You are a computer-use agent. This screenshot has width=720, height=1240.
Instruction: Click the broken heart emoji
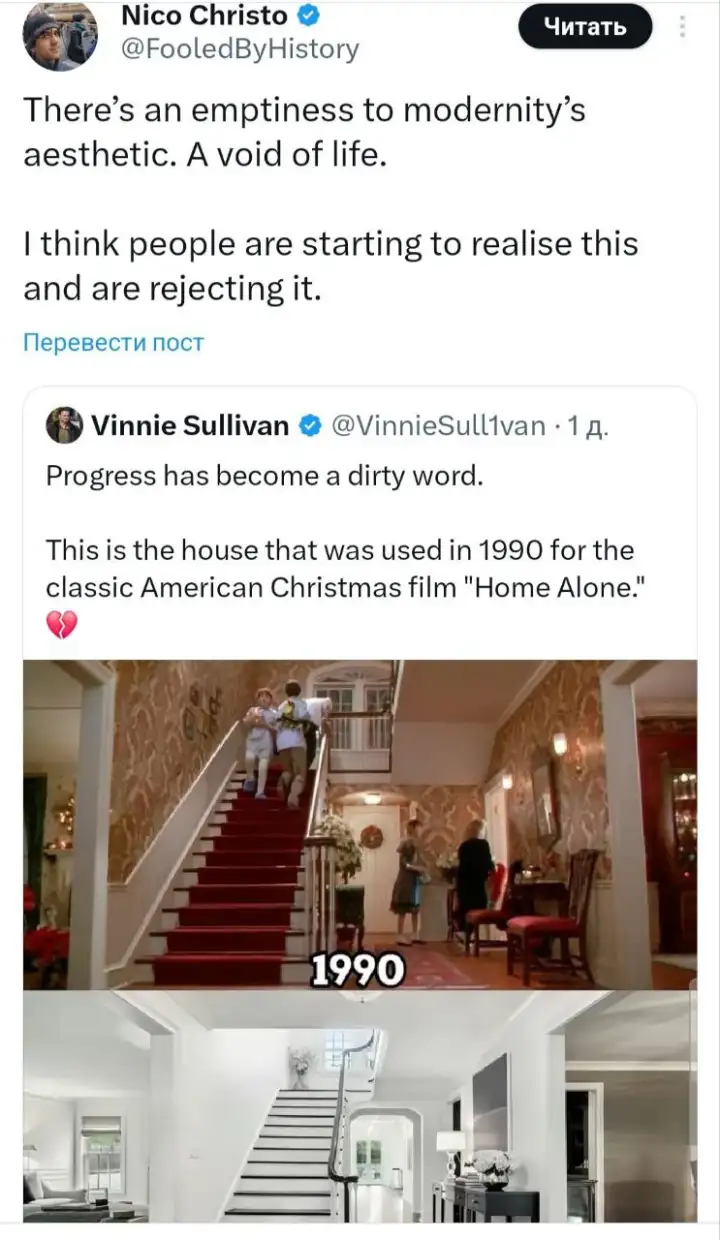[x=61, y=626]
